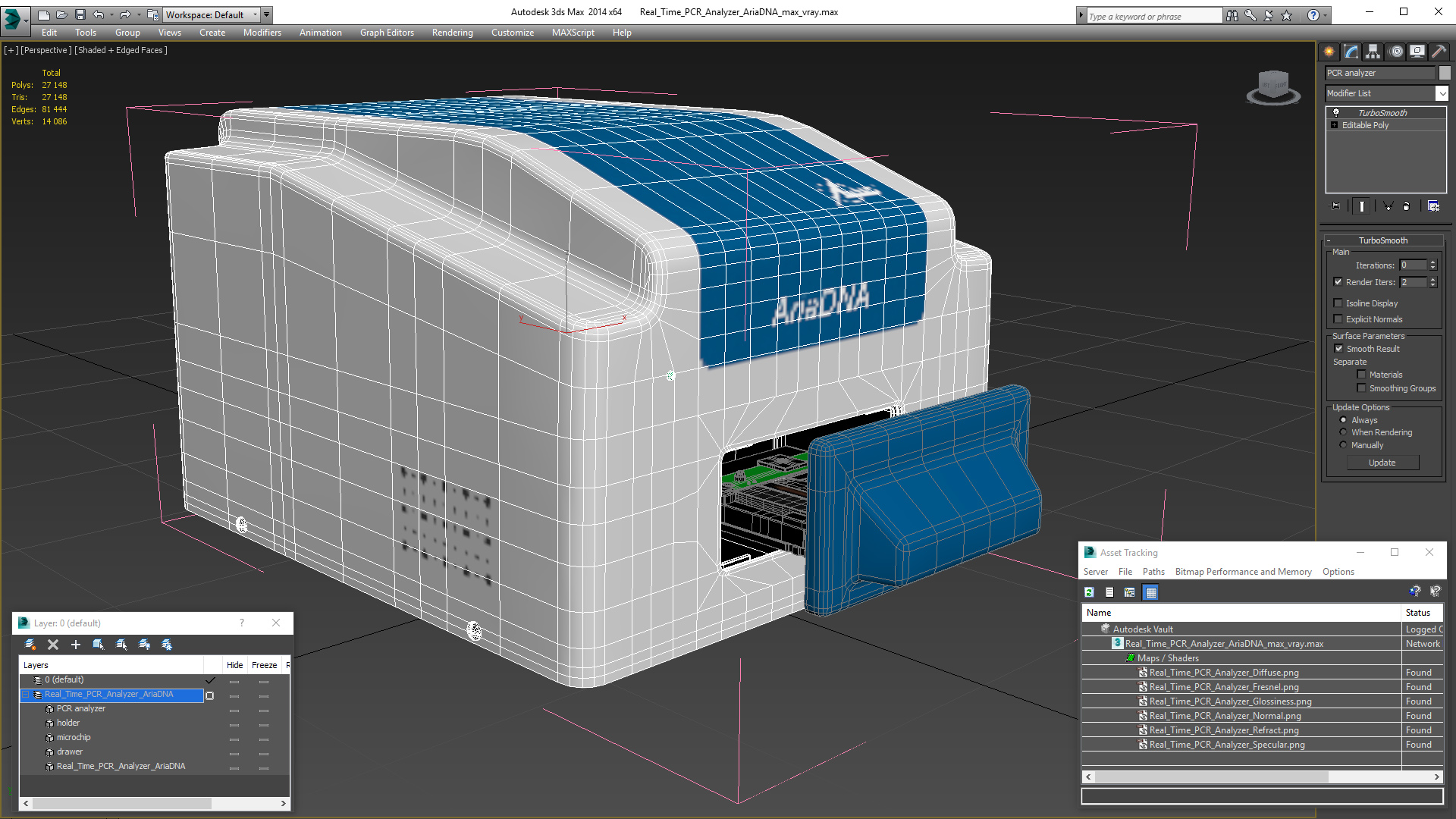Click the object color swatch

point(1445,73)
